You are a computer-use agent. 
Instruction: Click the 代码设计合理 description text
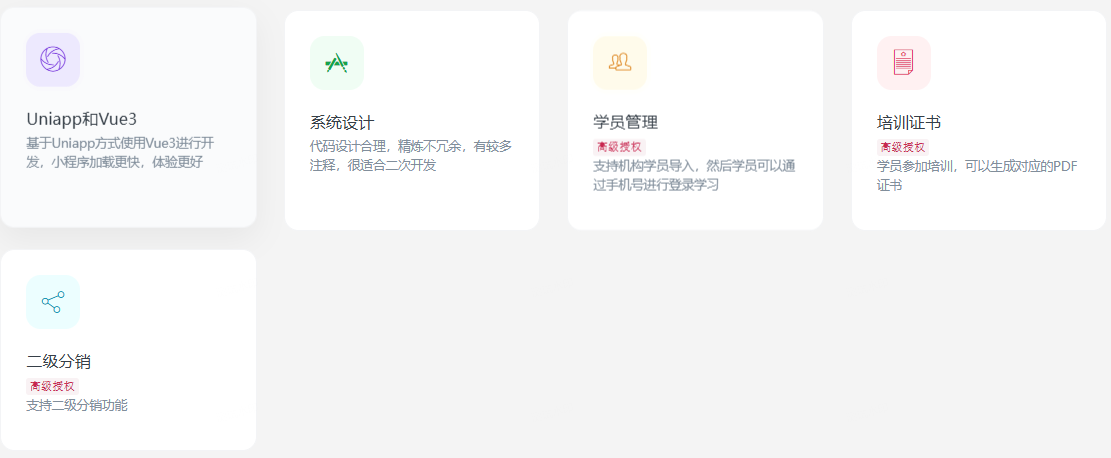[410, 156]
